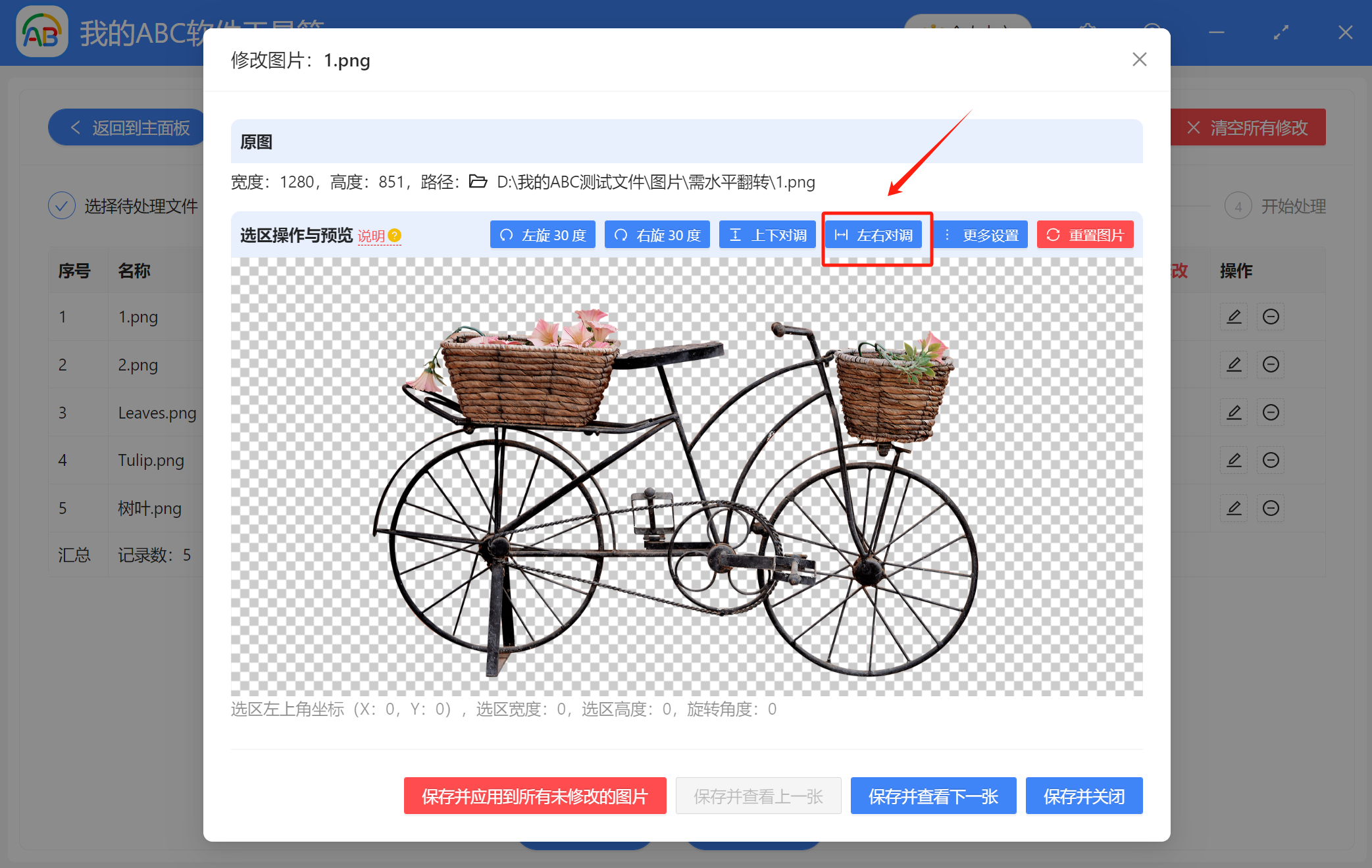The height and width of the screenshot is (868, 1372).
Task: Click the rotate left 30 degrees button
Action: 542,235
